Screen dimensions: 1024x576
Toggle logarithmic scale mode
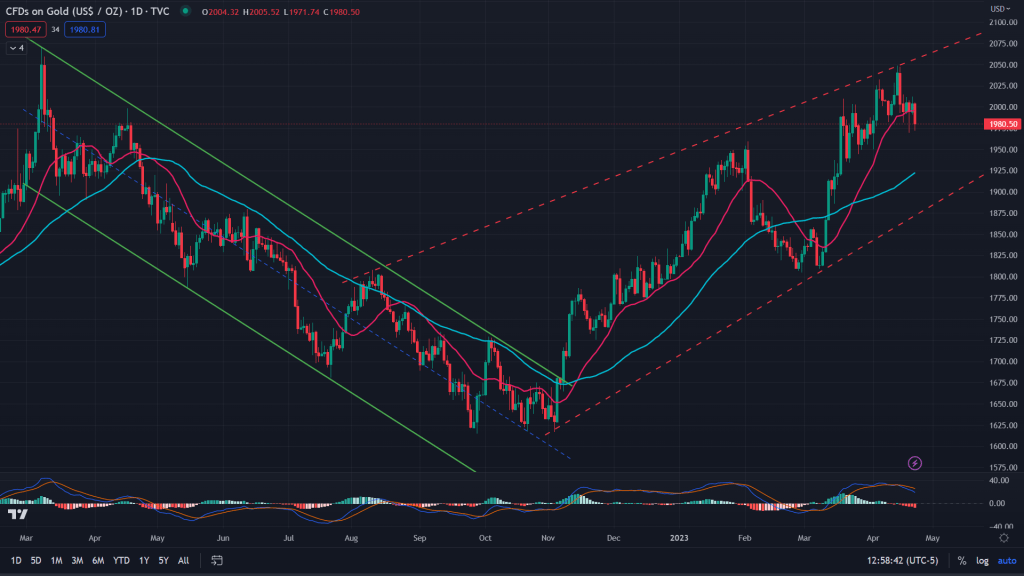click(981, 561)
